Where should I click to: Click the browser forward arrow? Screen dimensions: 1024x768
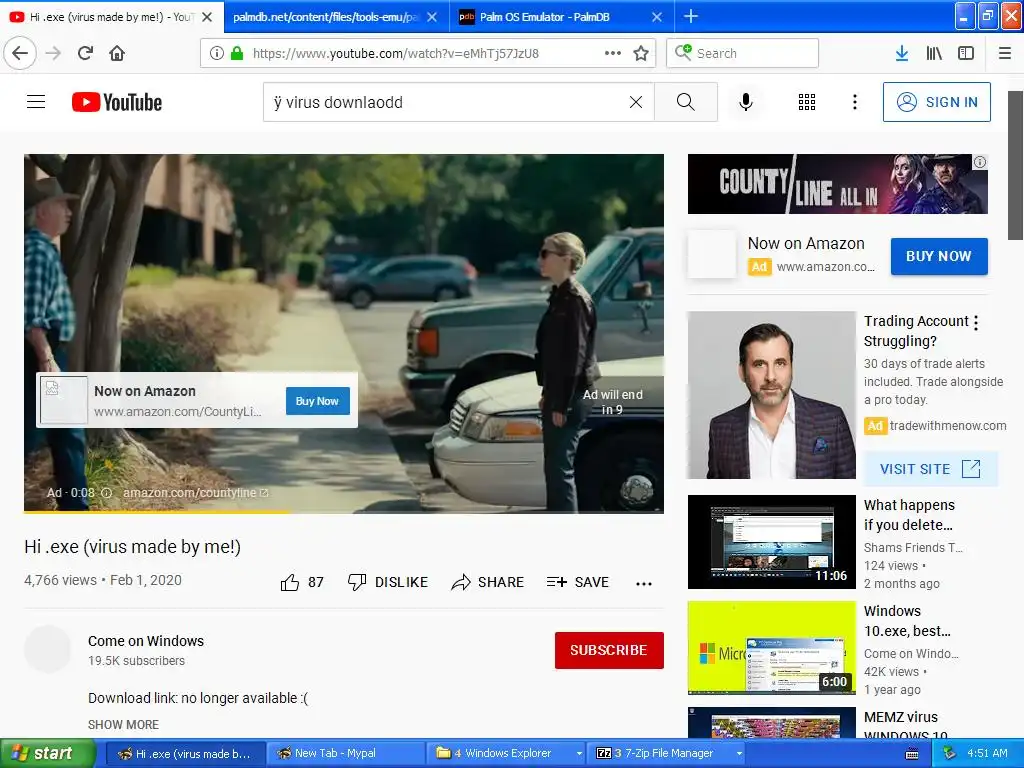(54, 54)
